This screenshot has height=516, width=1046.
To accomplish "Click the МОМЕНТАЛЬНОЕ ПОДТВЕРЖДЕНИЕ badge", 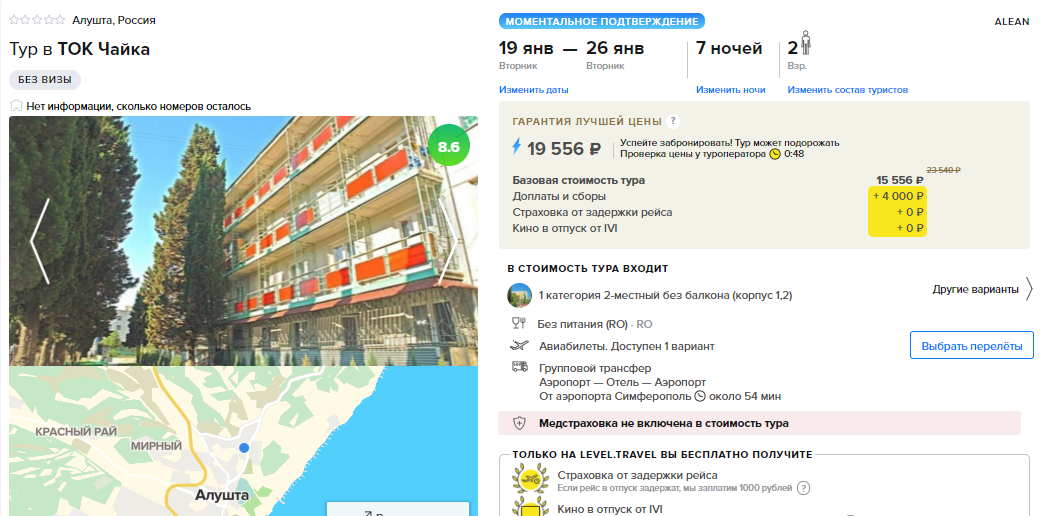I will point(602,21).
